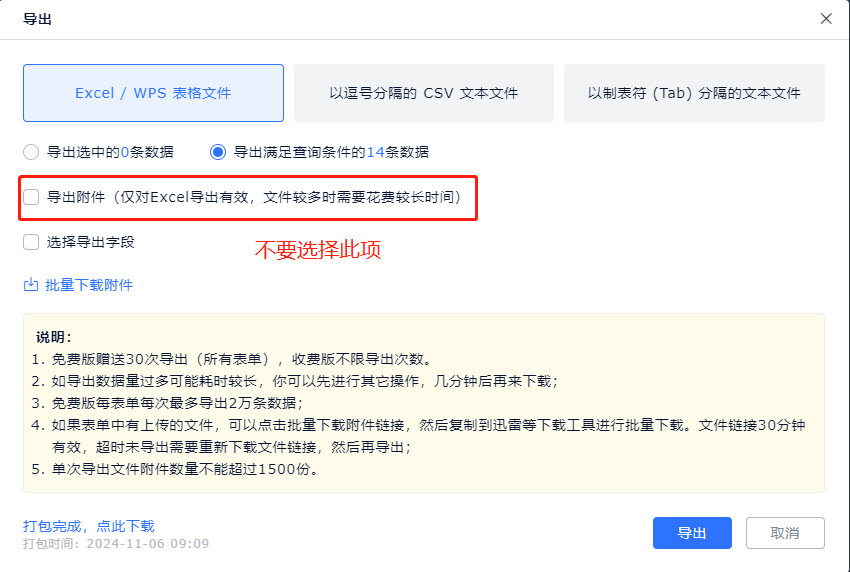Click the 导出 dialog title text
850x572 pixels.
click(x=37, y=19)
